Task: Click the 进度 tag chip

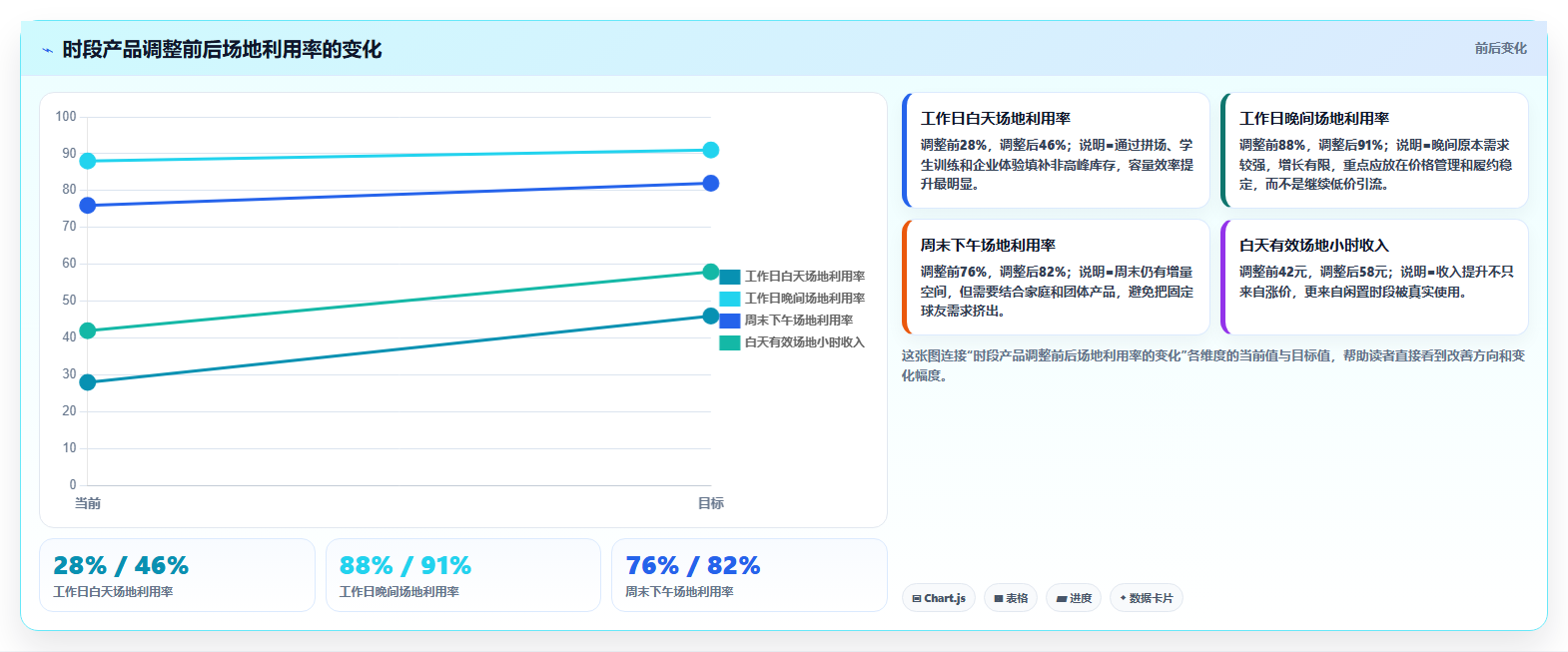Action: coord(1075,598)
